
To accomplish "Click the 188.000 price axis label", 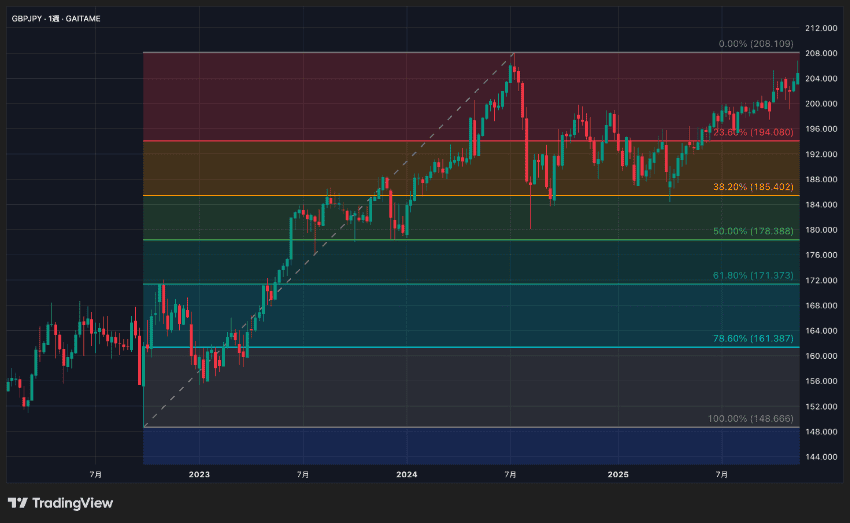I will coord(821,179).
